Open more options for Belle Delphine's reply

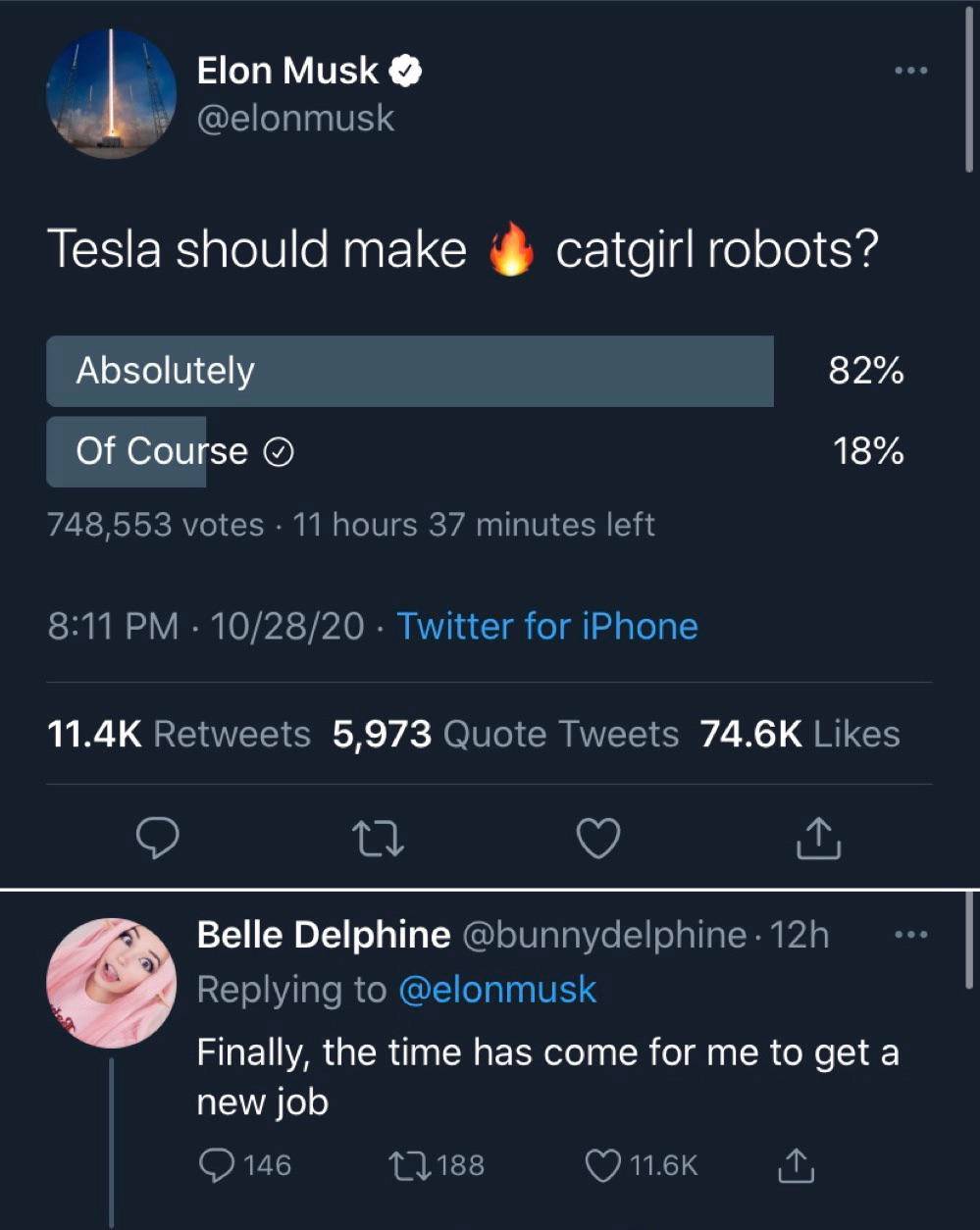911,935
